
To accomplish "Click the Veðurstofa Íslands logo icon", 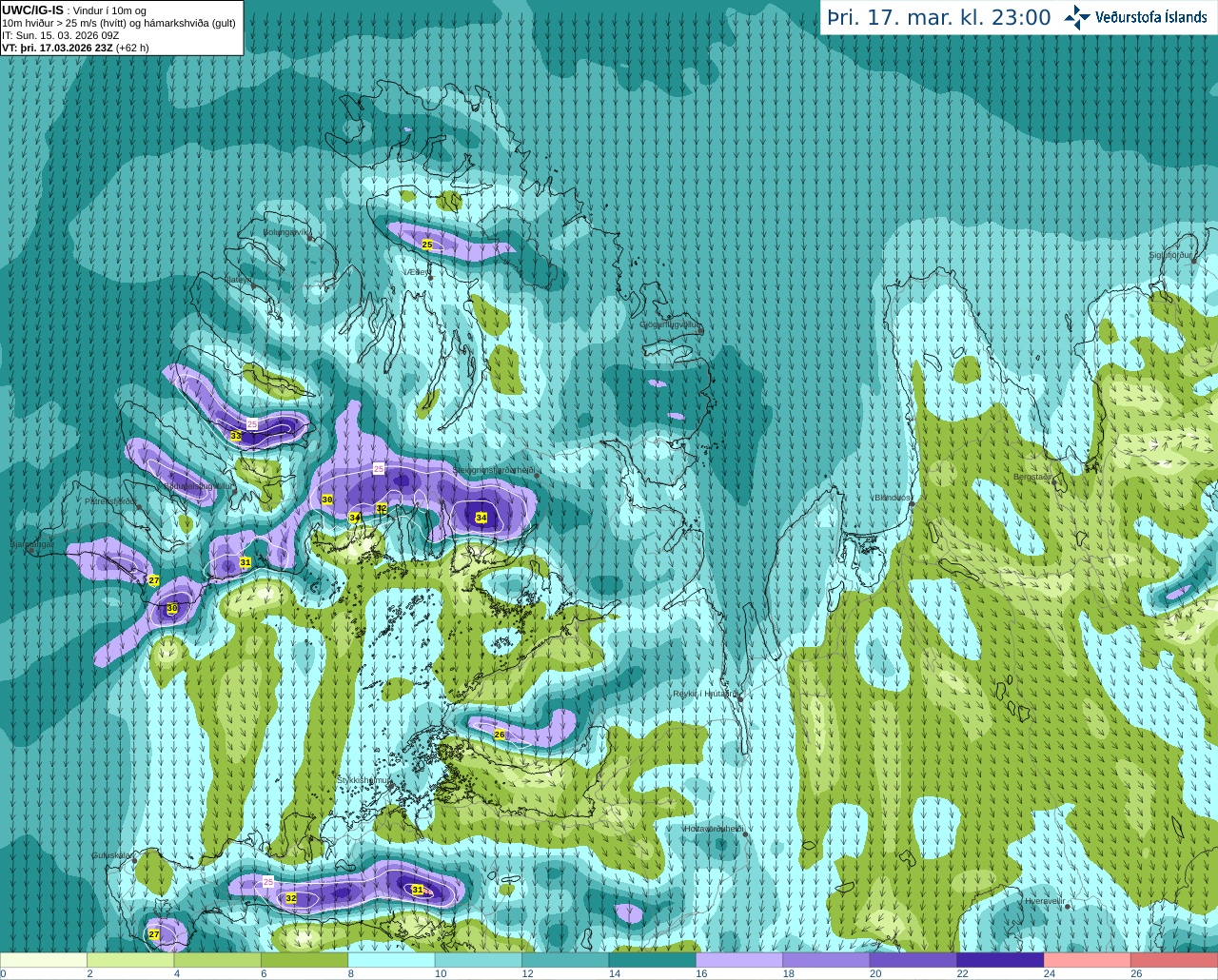I will (x=1077, y=17).
